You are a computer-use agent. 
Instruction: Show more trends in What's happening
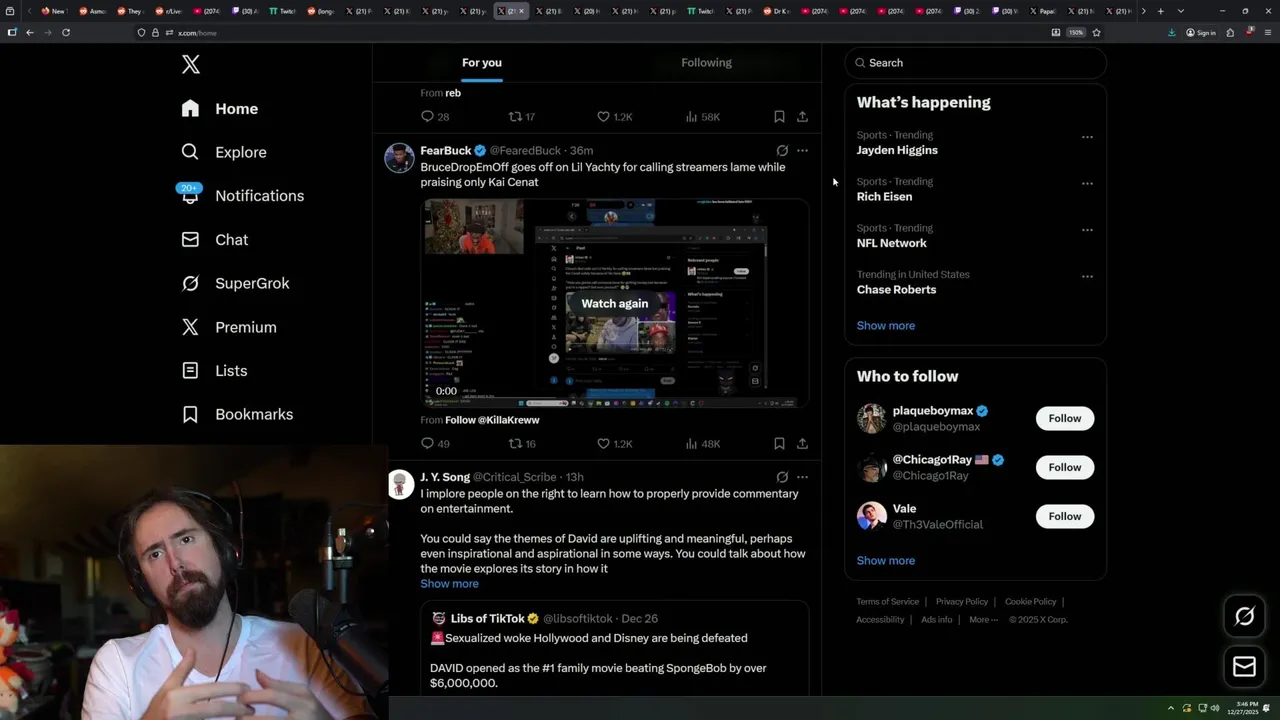point(885,326)
